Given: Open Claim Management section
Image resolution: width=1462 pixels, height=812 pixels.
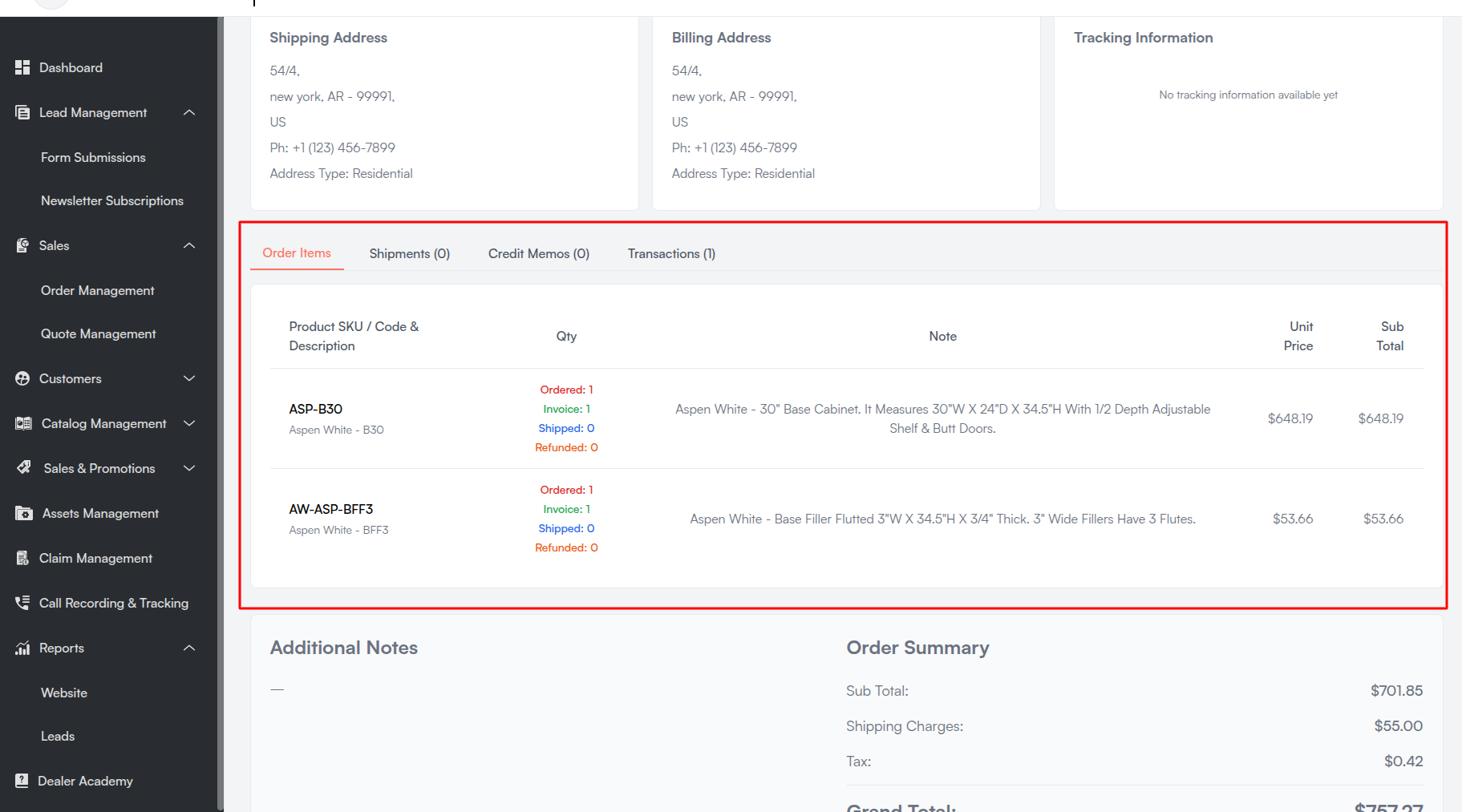Looking at the screenshot, I should tap(95, 558).
